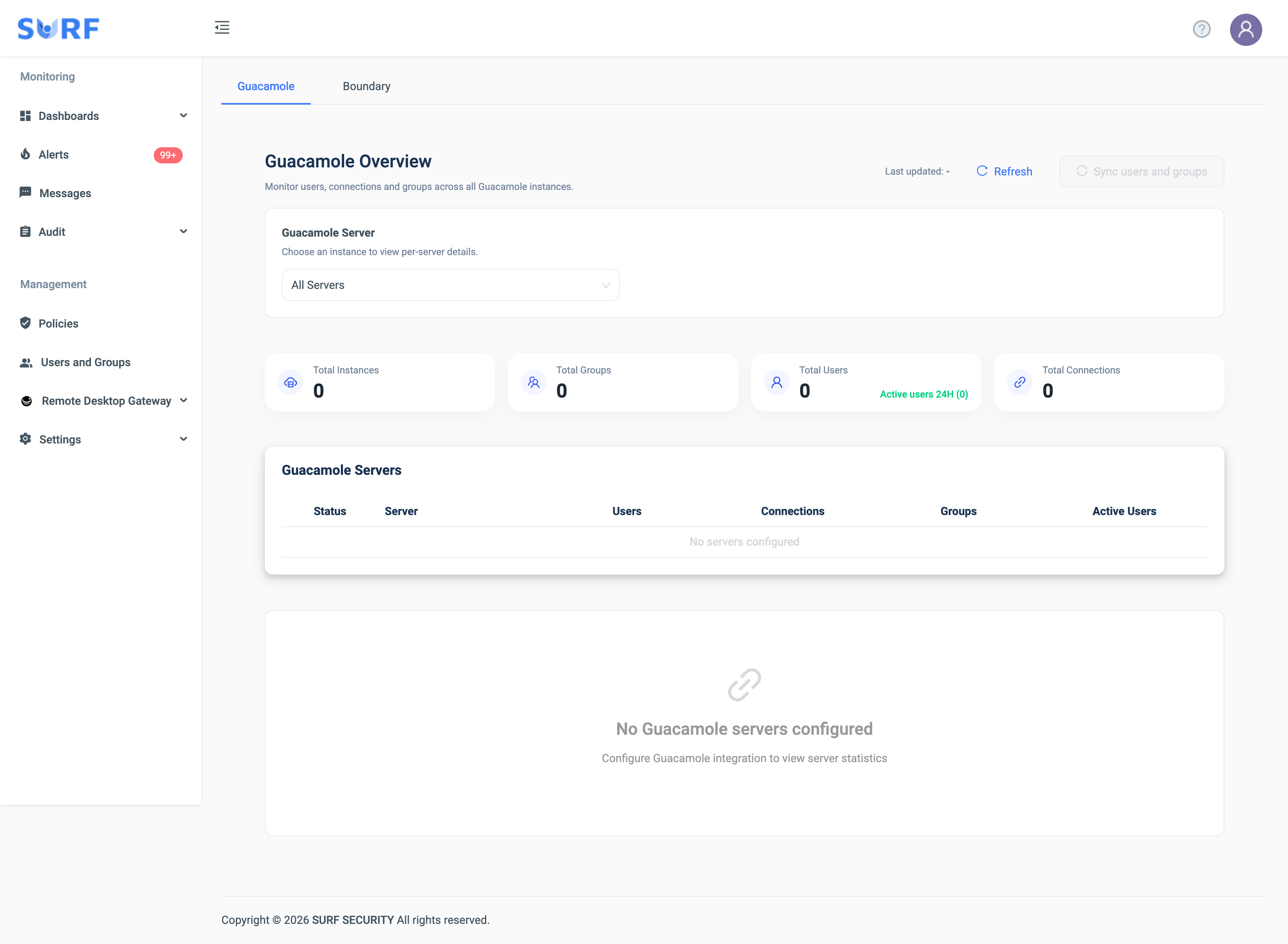Click the Total Connections label
Image resolution: width=1288 pixels, height=944 pixels.
[1081, 370]
